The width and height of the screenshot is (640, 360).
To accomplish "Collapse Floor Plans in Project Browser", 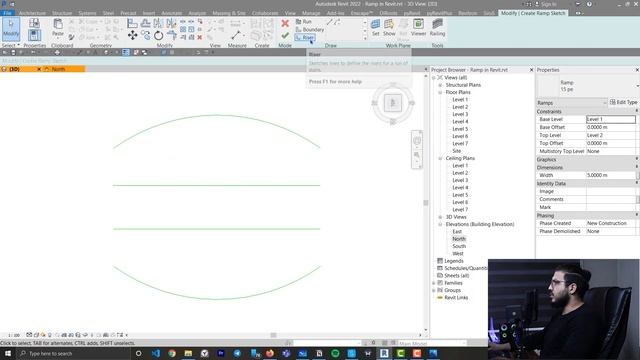I will pyautogui.click(x=440, y=92).
